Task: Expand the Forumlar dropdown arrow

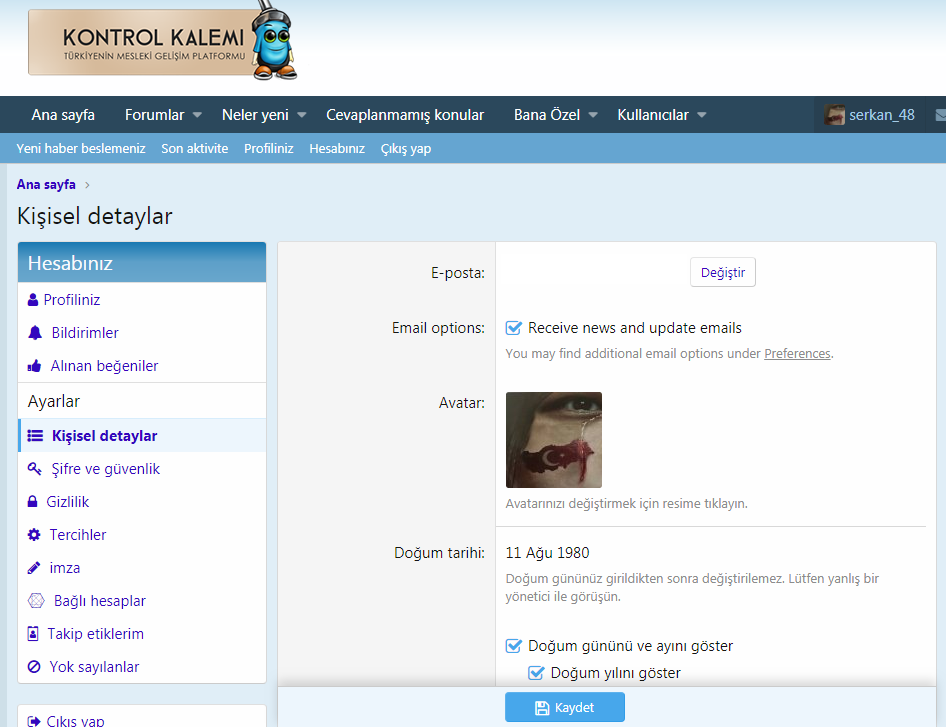Action: tap(197, 115)
